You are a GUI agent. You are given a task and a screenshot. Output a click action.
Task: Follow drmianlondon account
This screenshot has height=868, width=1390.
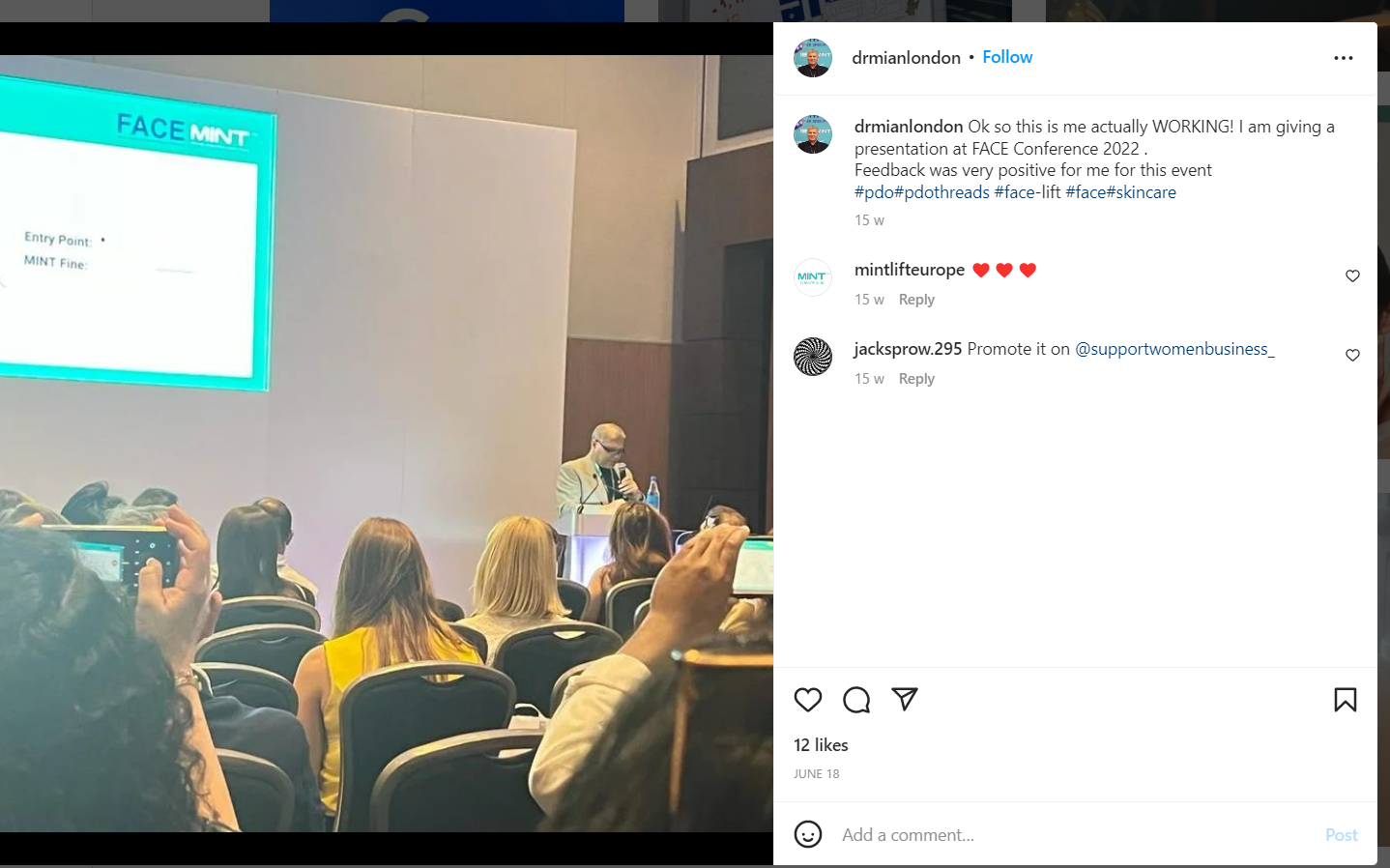1007,57
